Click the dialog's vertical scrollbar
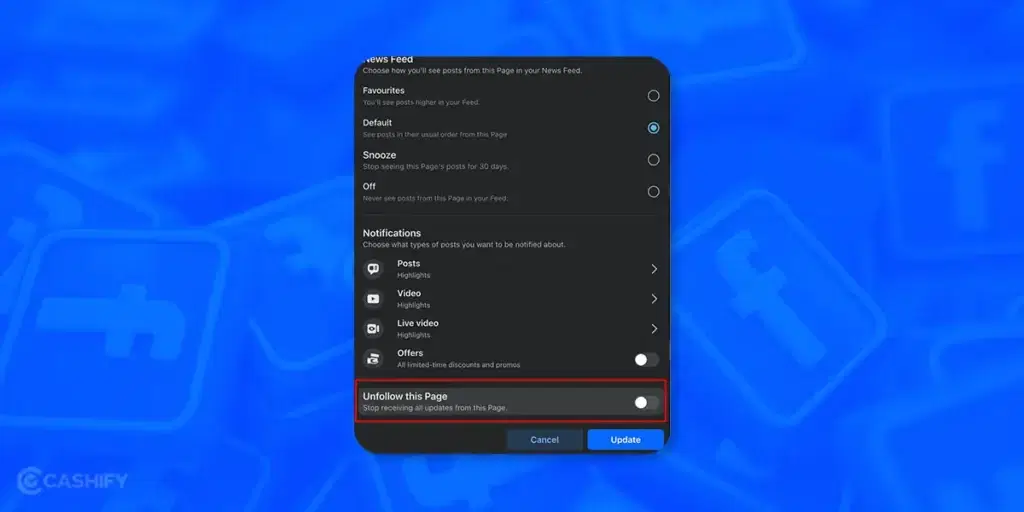1024x512 pixels. [668, 349]
